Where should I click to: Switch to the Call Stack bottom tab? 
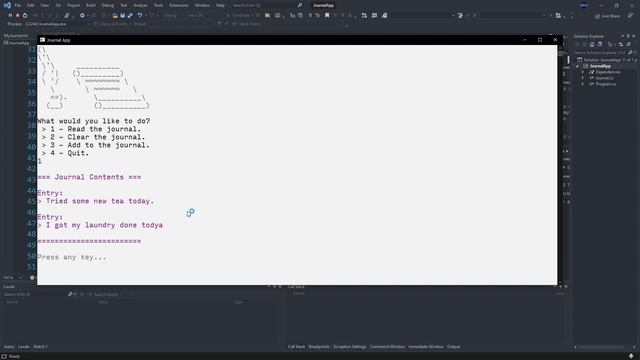(296, 347)
